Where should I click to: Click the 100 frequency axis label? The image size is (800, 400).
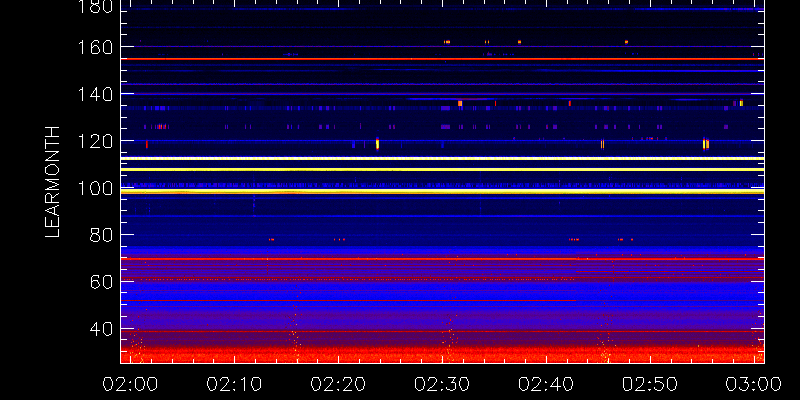click(x=96, y=188)
